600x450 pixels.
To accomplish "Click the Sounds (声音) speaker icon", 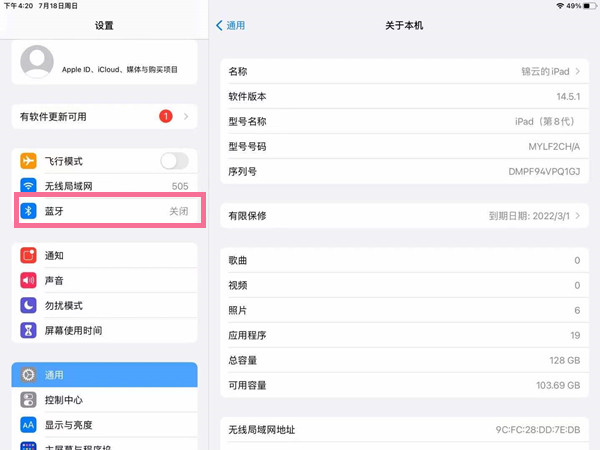I will click(28, 280).
